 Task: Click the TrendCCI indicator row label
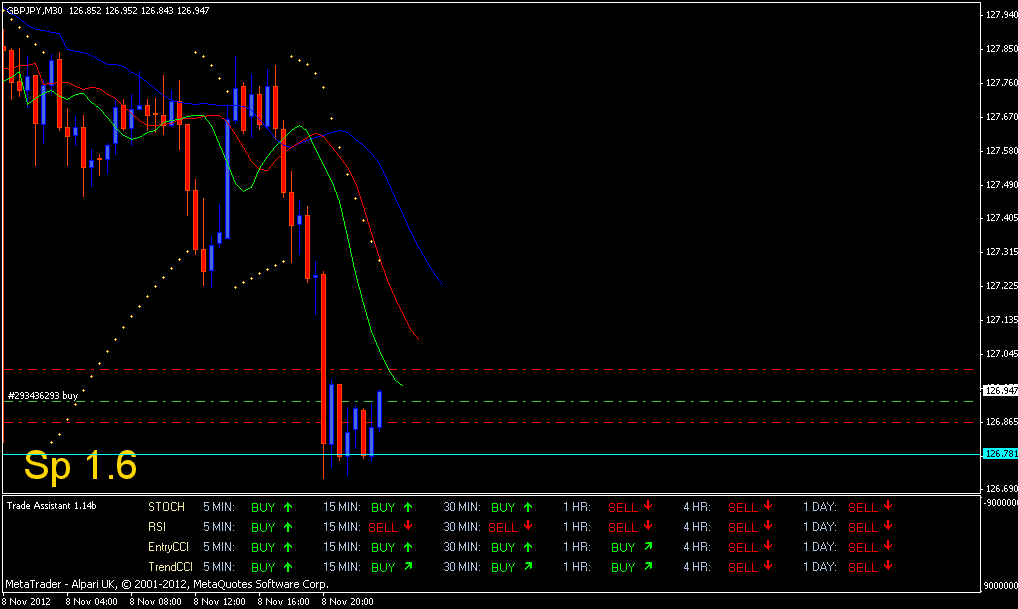coord(170,567)
